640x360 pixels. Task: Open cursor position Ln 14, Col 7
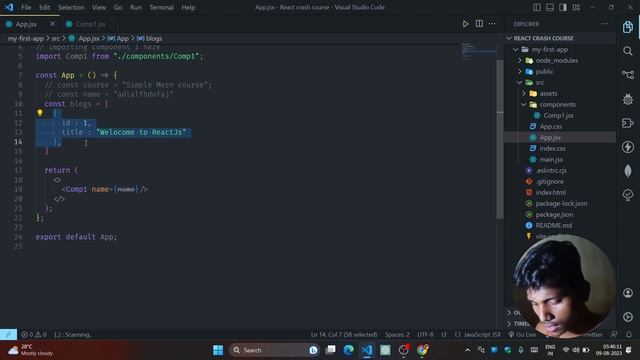tap(344, 334)
